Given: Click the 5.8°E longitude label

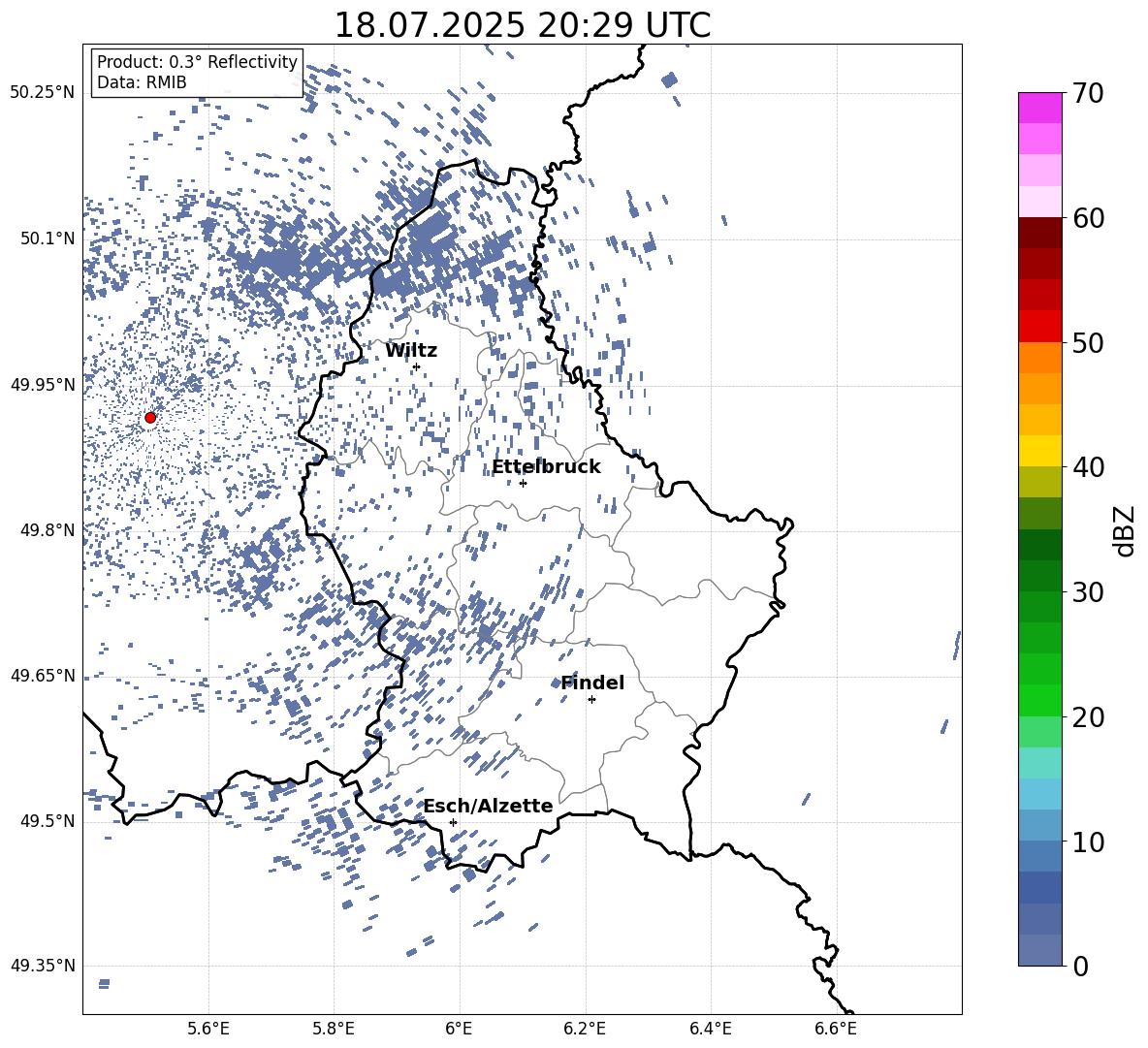Looking at the screenshot, I should [x=334, y=1029].
